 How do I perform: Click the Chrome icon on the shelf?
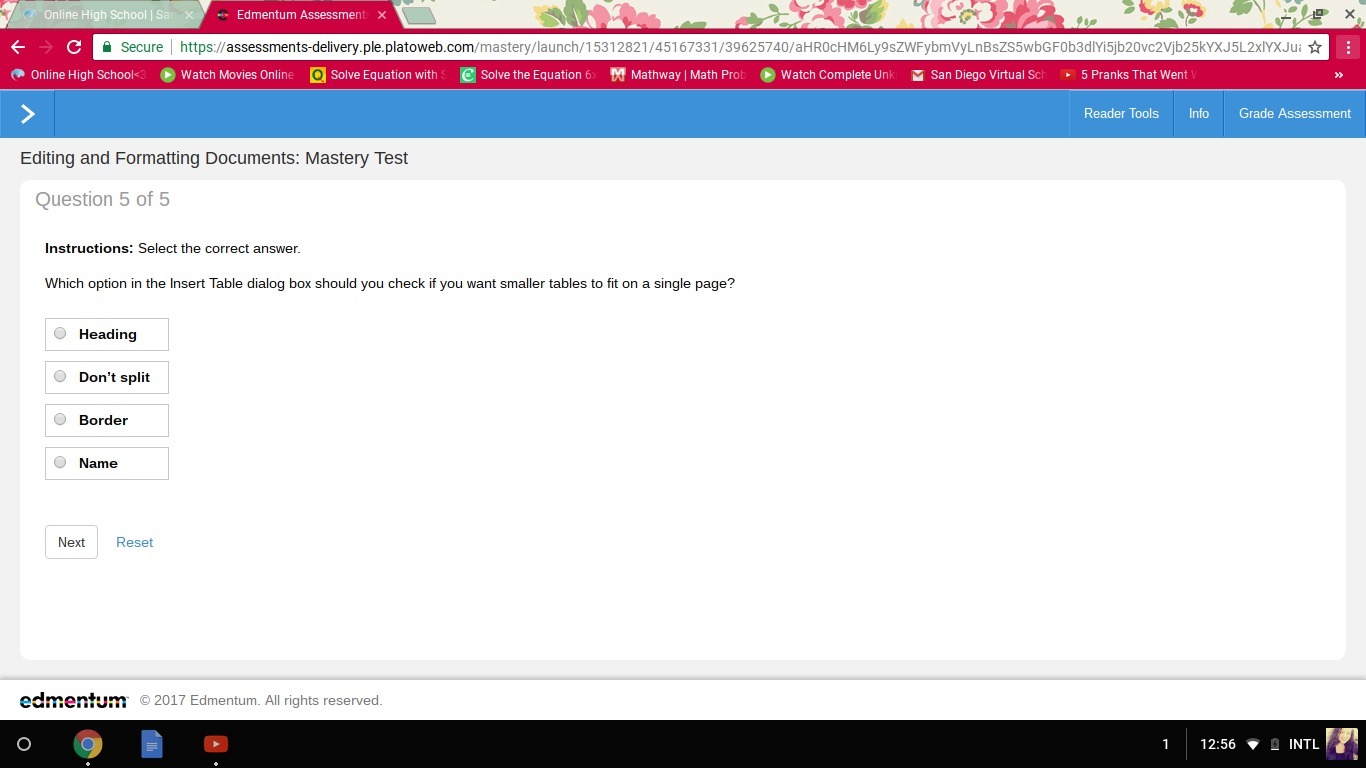point(88,744)
